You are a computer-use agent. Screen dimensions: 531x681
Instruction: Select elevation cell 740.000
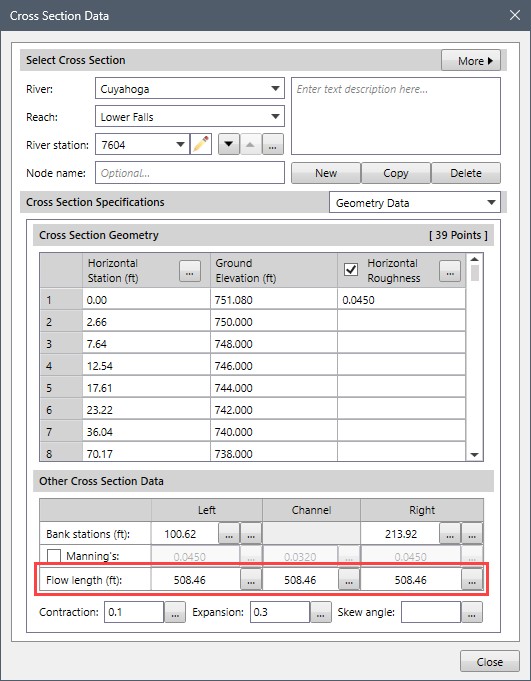tap(274, 432)
